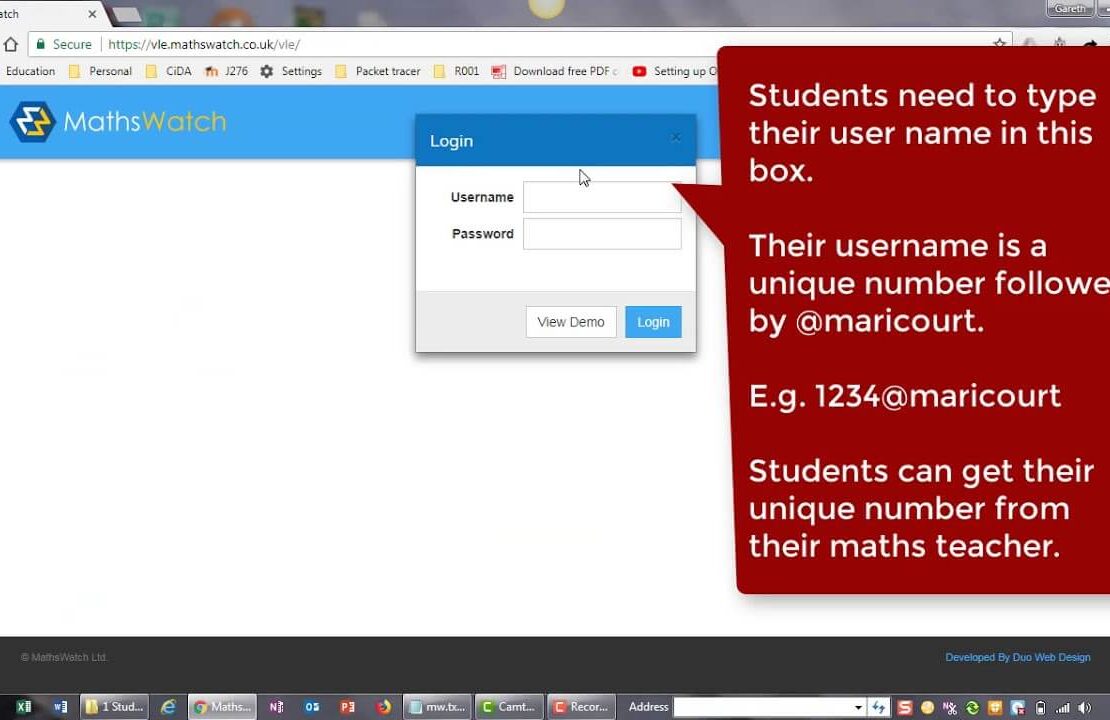The height and width of the screenshot is (720, 1110).
Task: Click the Address toolbar refresh arrows
Action: [879, 707]
